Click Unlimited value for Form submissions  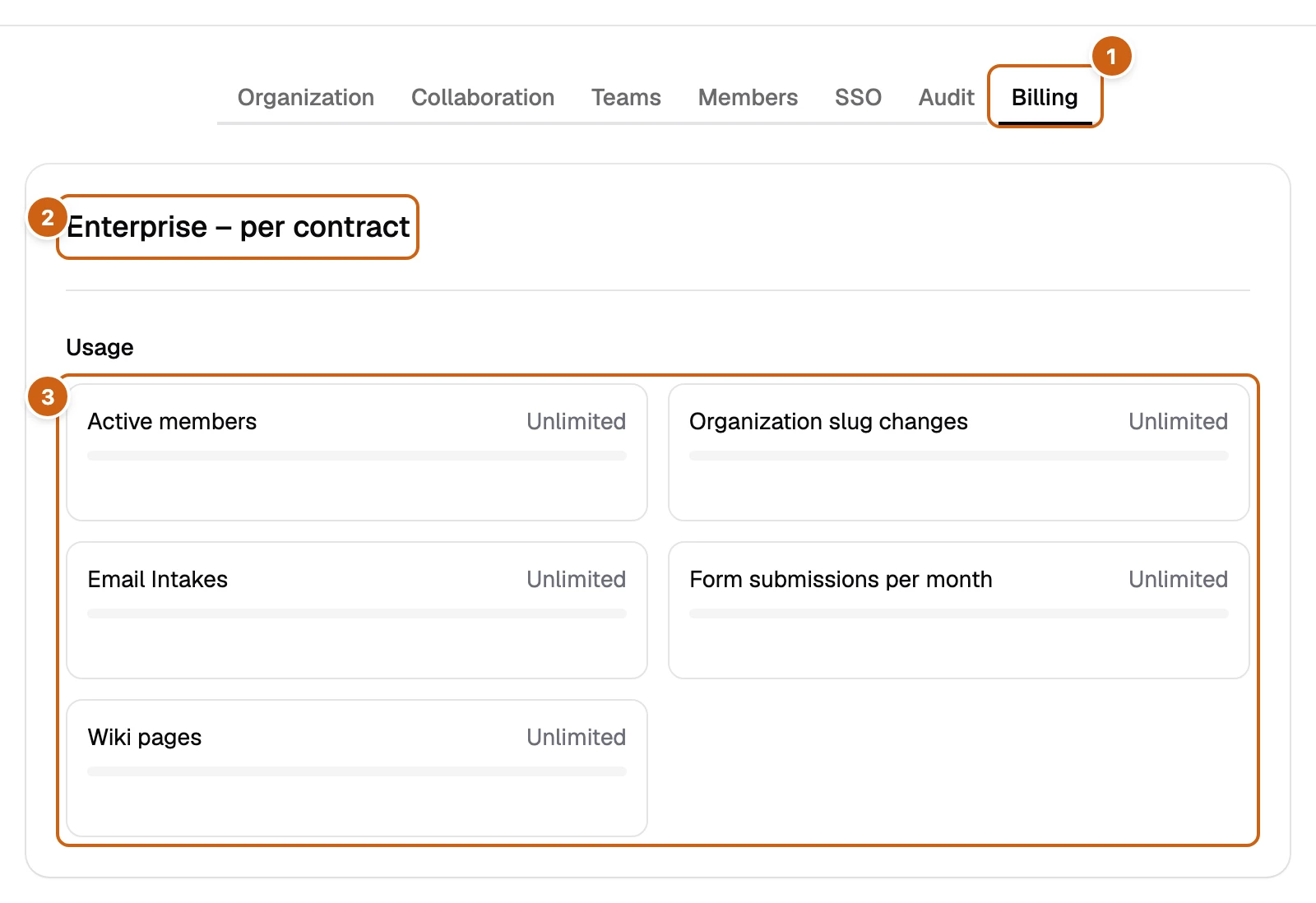pyautogui.click(x=1178, y=579)
